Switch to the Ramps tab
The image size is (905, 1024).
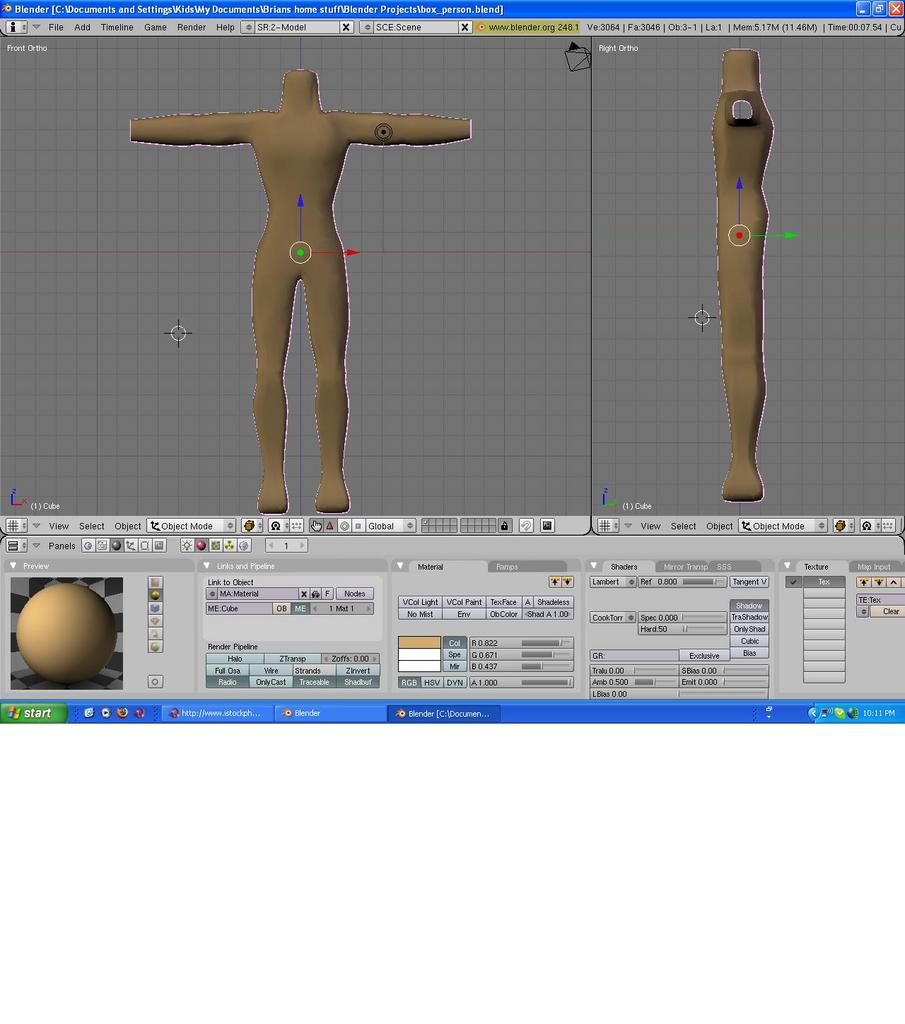507,567
